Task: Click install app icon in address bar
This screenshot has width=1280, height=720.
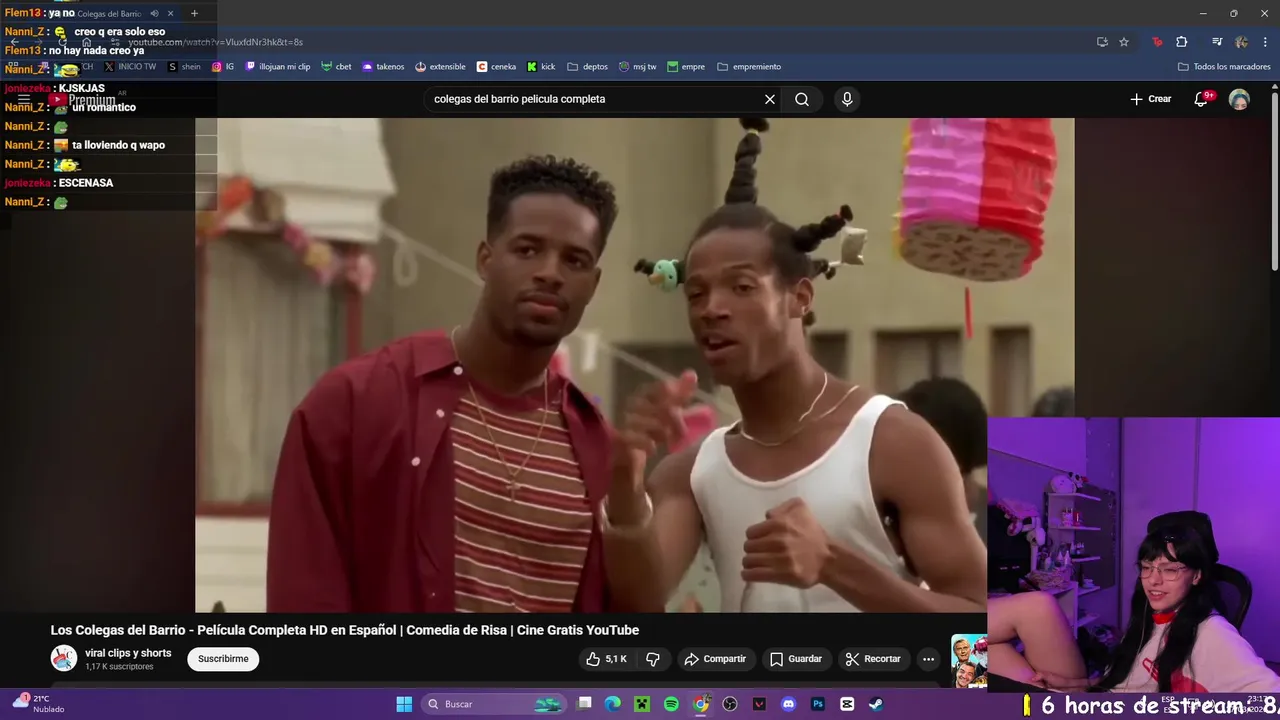Action: point(1102,42)
